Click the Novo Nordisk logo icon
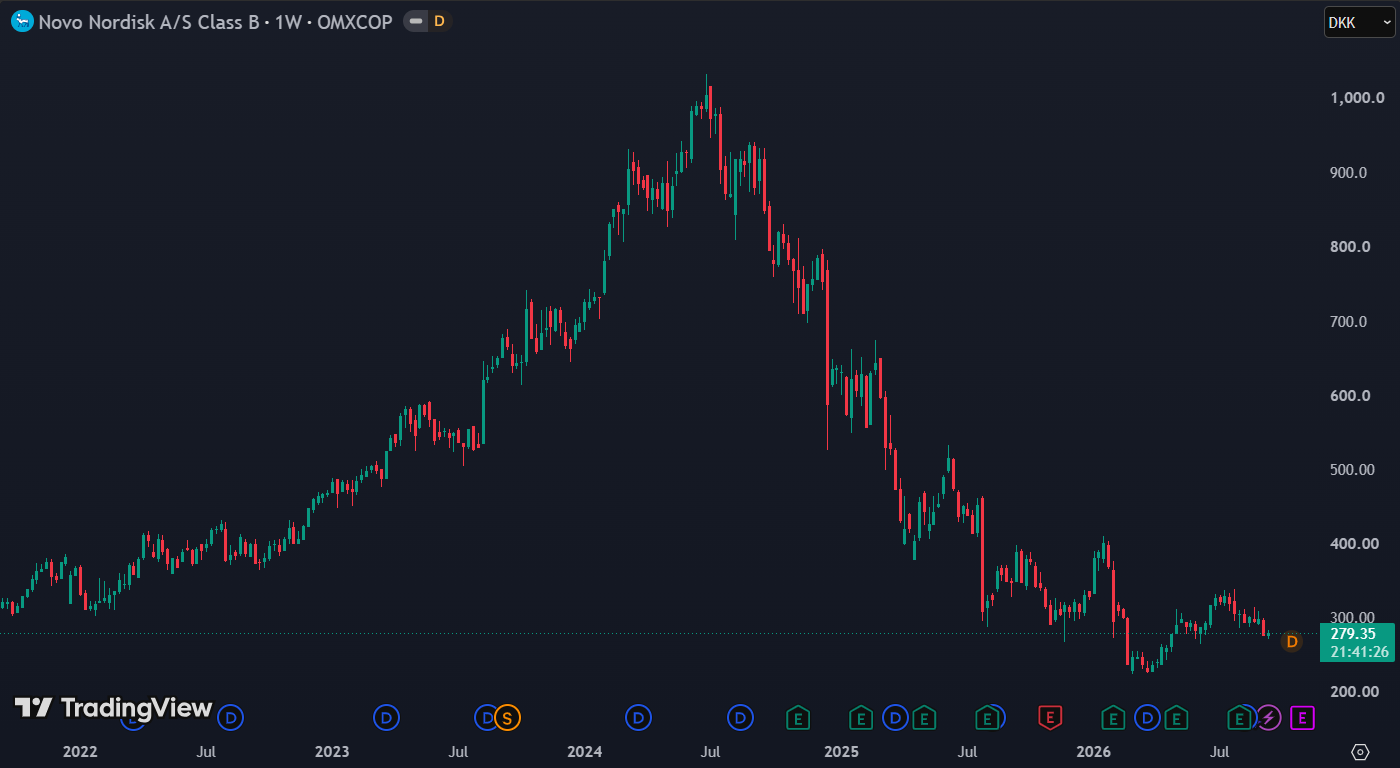 22,21
